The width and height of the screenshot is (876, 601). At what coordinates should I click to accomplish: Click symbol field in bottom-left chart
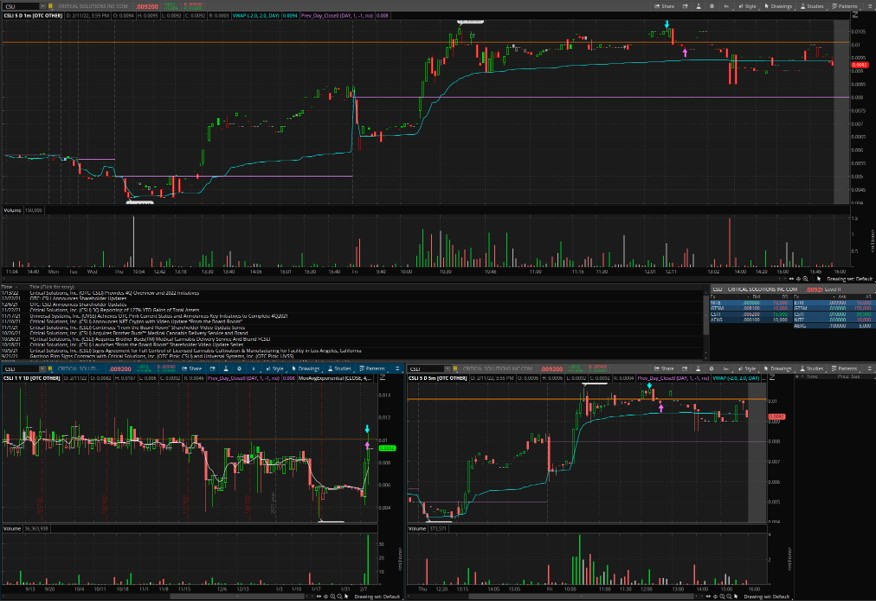pyautogui.click(x=21, y=369)
